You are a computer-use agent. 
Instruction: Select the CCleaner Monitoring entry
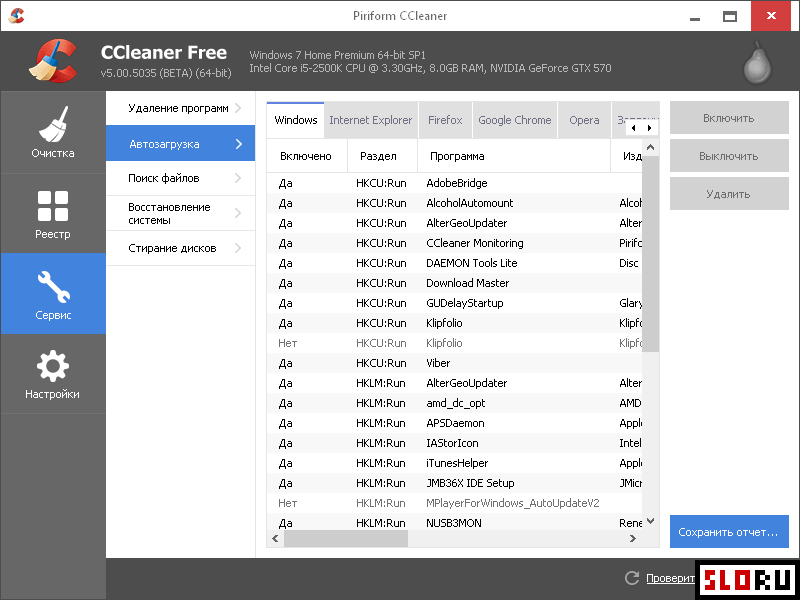pos(455,243)
